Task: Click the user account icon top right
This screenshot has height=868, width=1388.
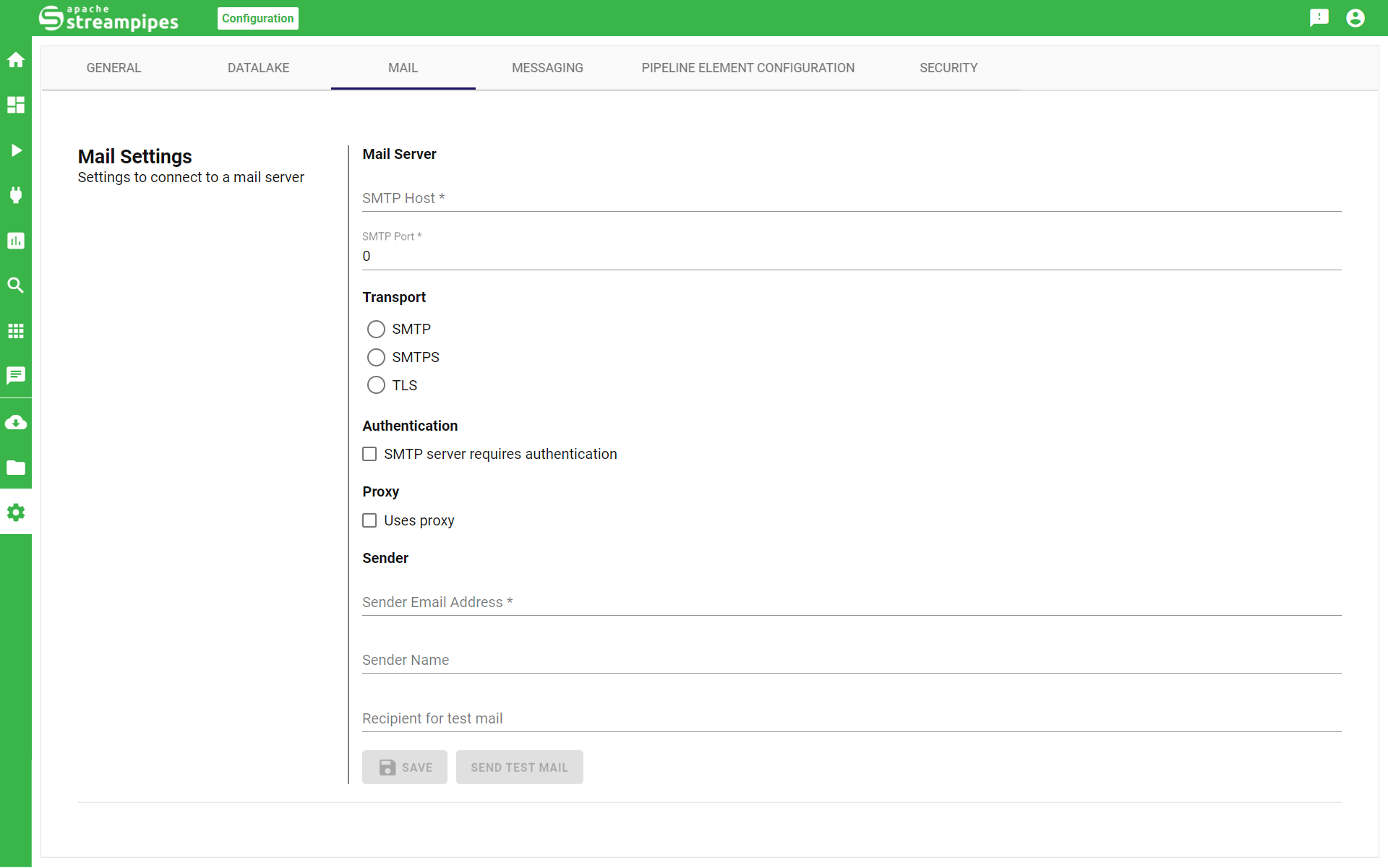Action: point(1357,18)
